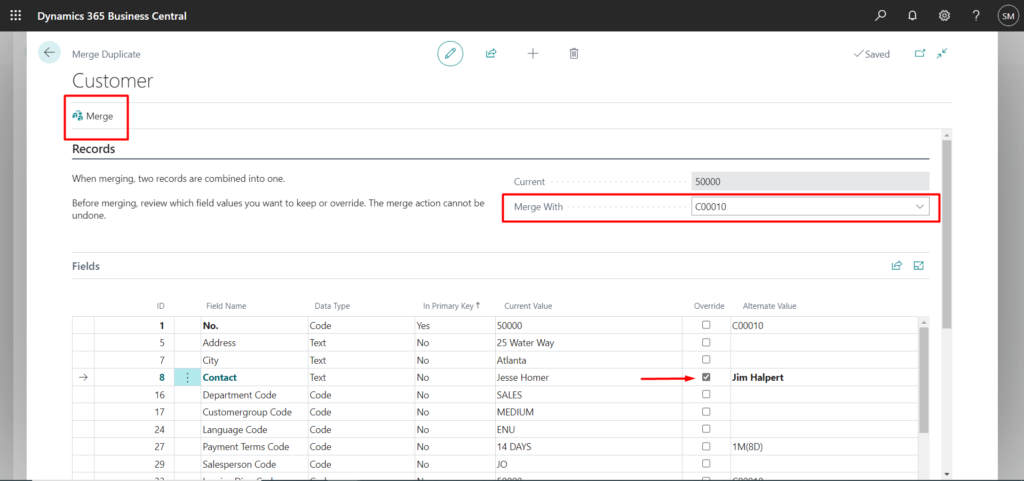Uncheck Override for the Contact row

coord(706,377)
